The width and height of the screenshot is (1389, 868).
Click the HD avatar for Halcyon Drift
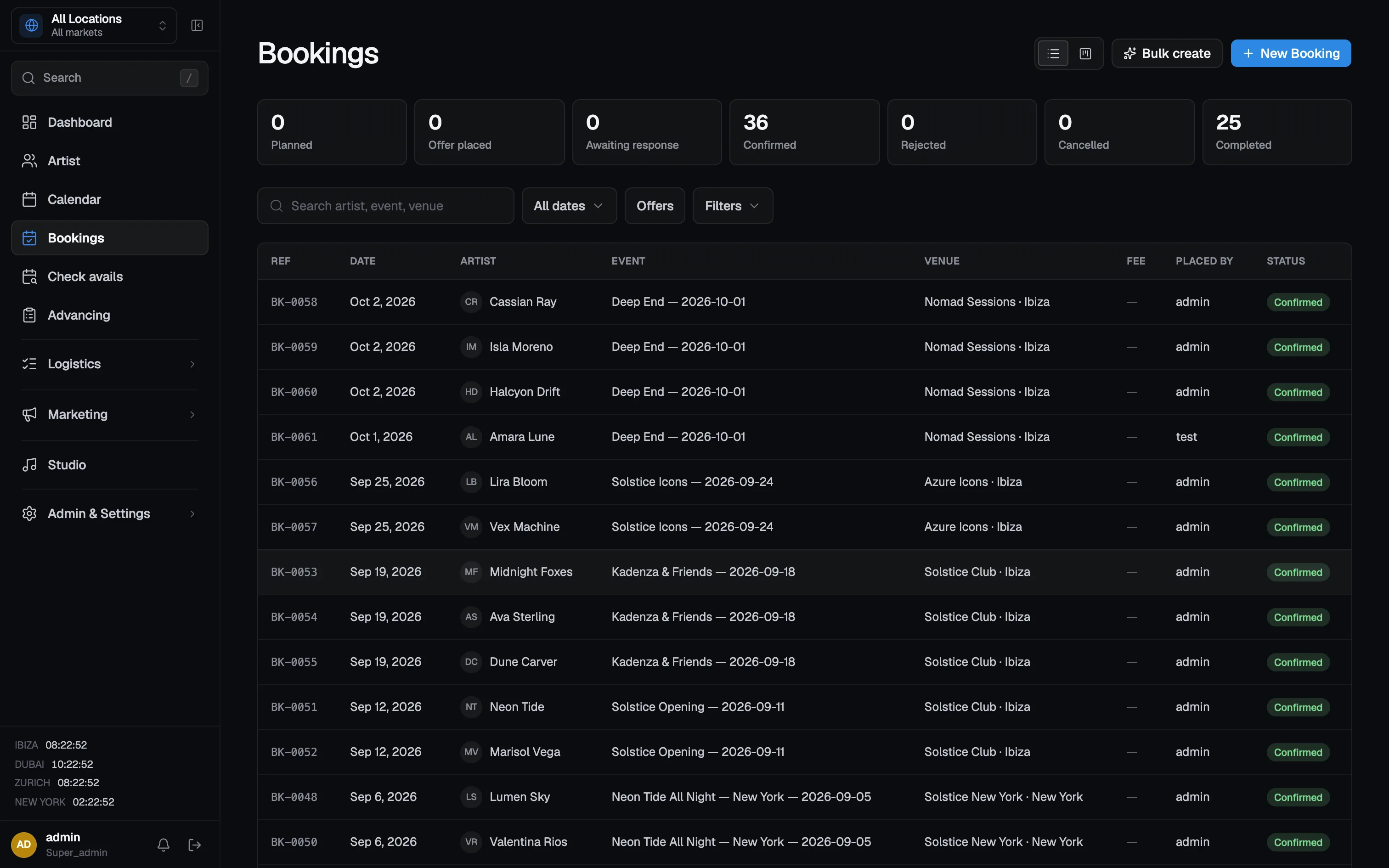[x=471, y=392]
